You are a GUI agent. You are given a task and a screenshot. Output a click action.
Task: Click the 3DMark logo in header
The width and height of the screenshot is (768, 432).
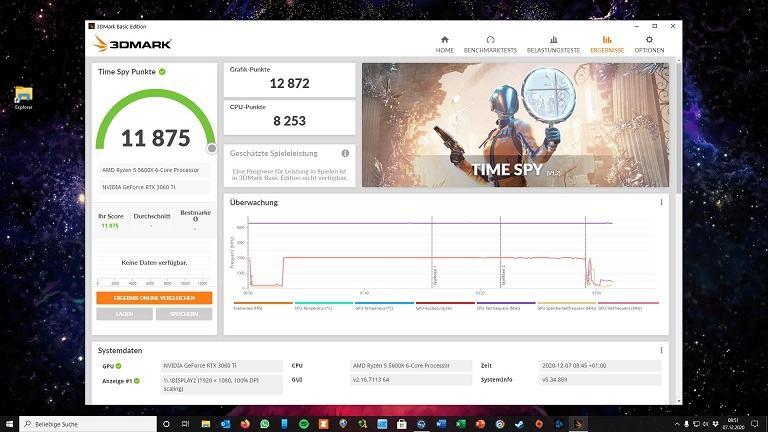click(x=132, y=44)
